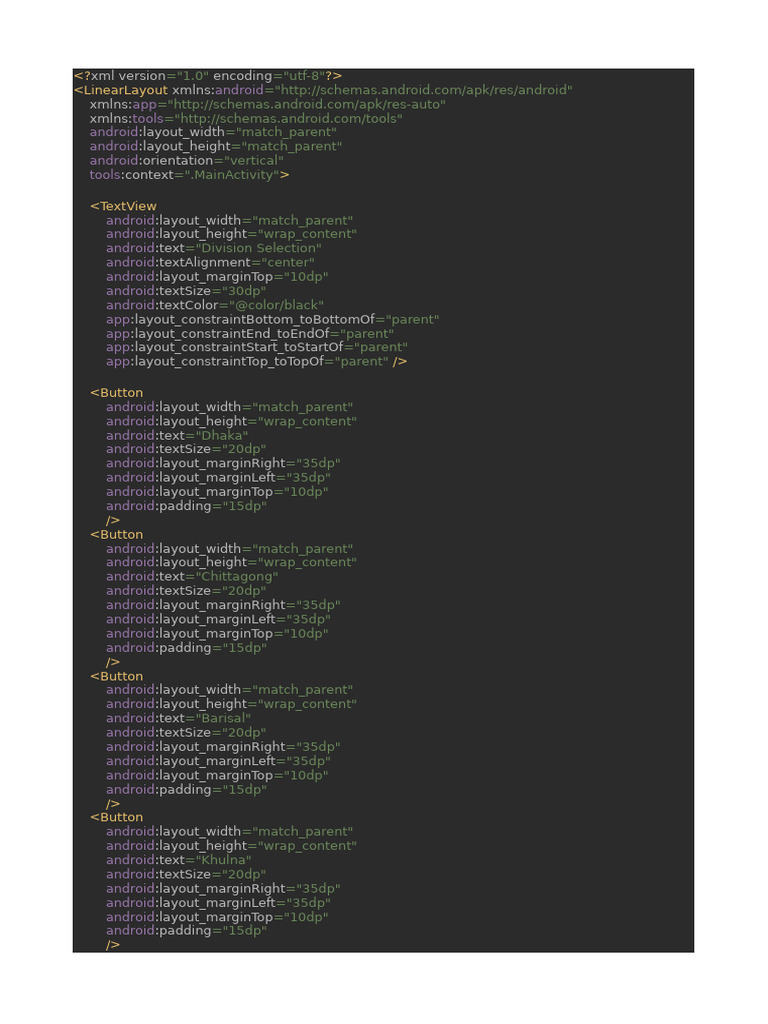Screen dimensions: 768x1024
Task: Click the xml version declaration line
Action: click(208, 76)
